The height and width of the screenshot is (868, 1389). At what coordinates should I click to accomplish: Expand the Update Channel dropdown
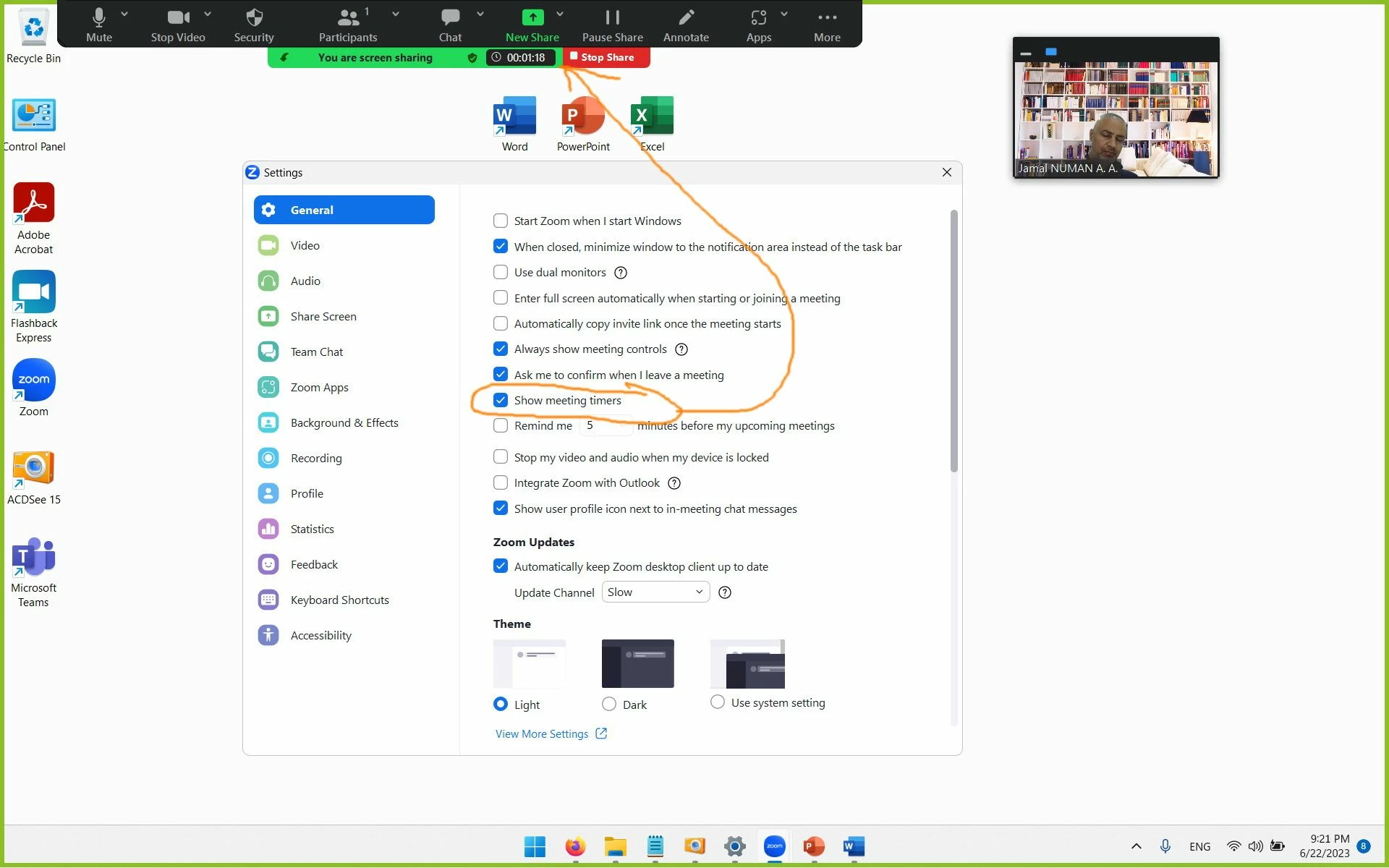point(655,592)
